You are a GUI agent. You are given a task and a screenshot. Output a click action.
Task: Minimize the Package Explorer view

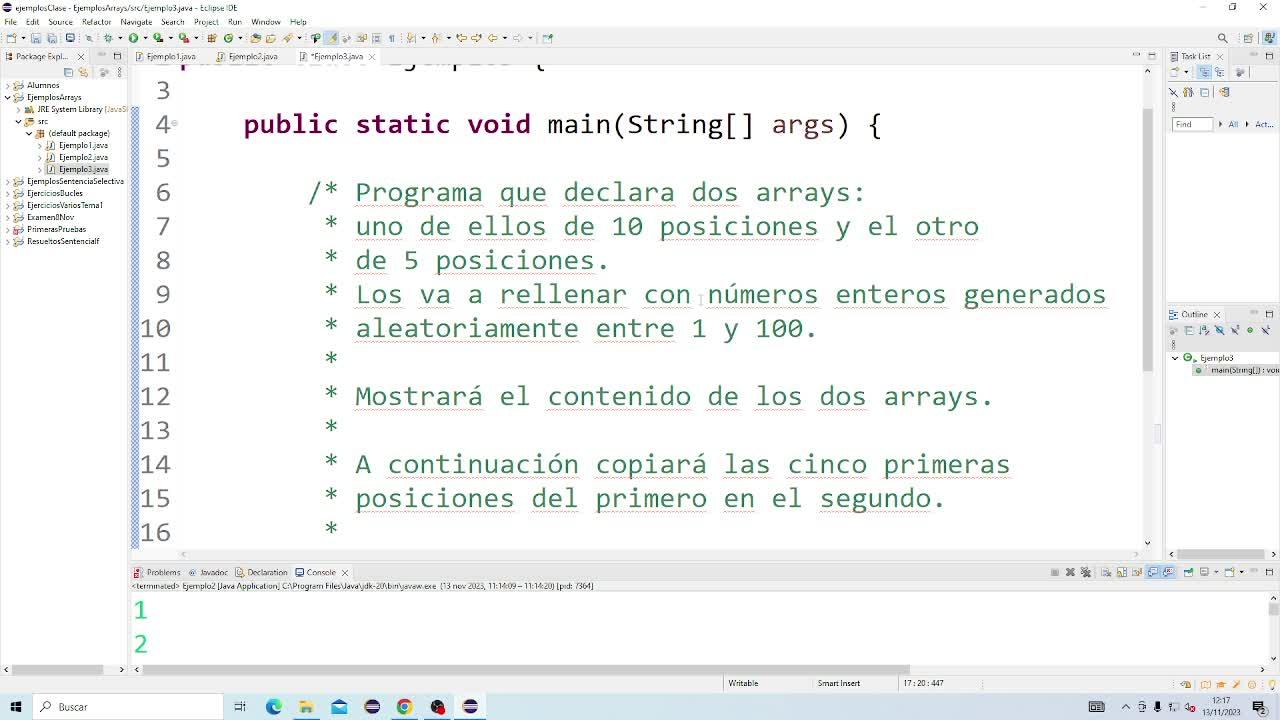click(104, 56)
